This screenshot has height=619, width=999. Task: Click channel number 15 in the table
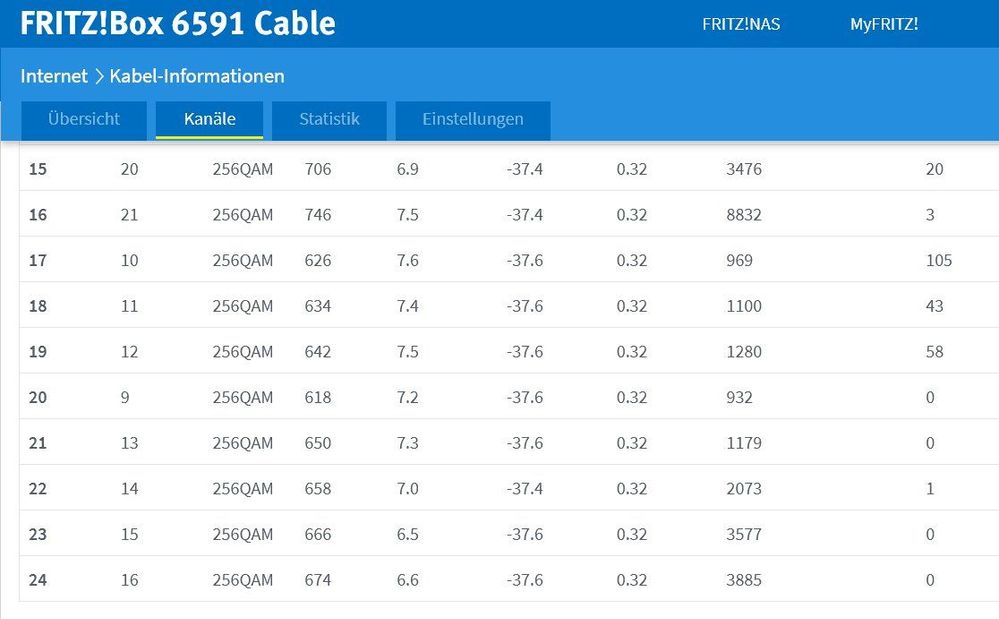[38, 169]
